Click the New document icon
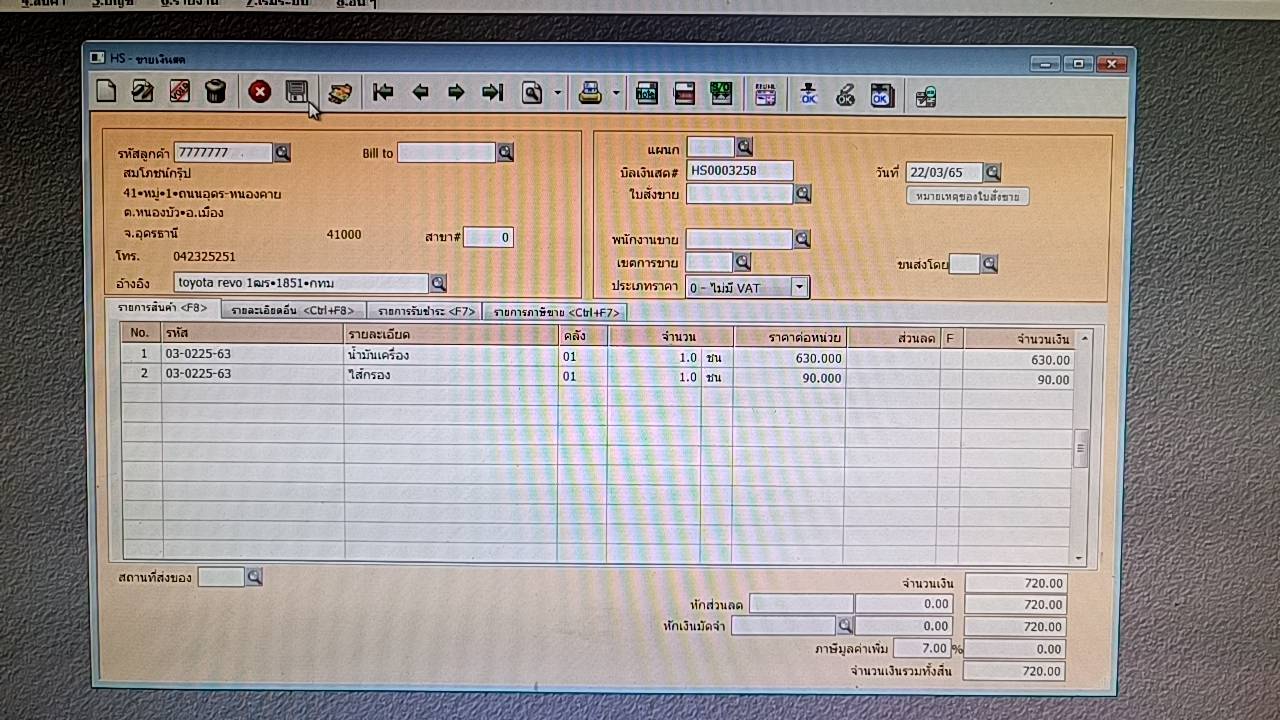 pos(106,92)
